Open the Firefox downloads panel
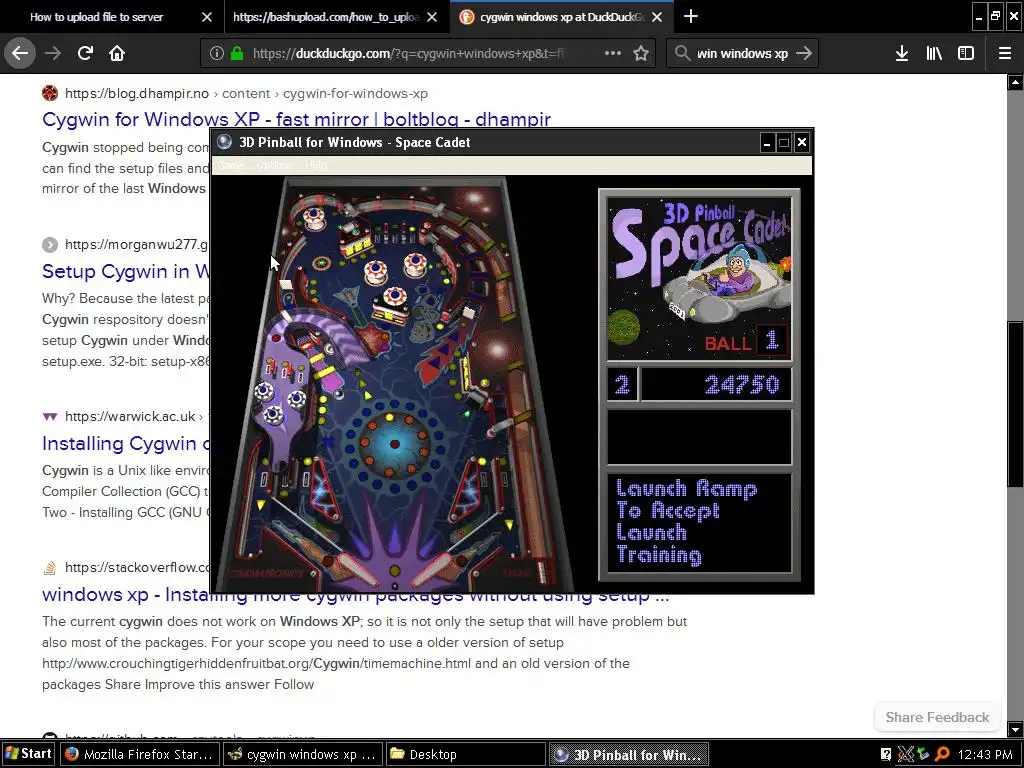 click(x=902, y=53)
